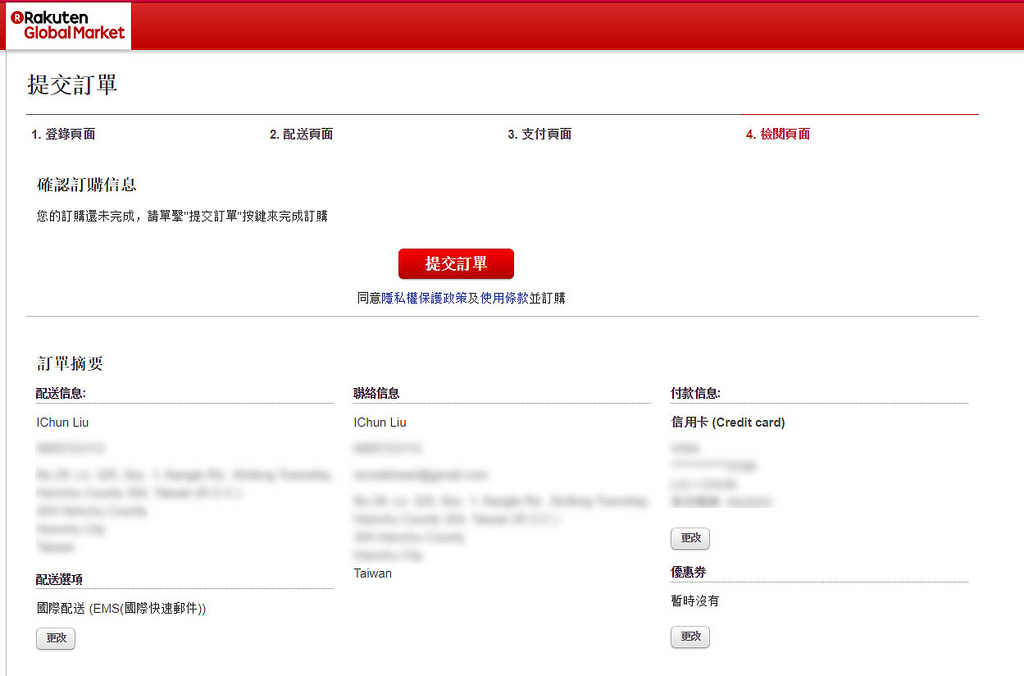The height and width of the screenshot is (676, 1024).
Task: Open the 隱私權保護政策 privacy policy link
Action: click(x=424, y=298)
